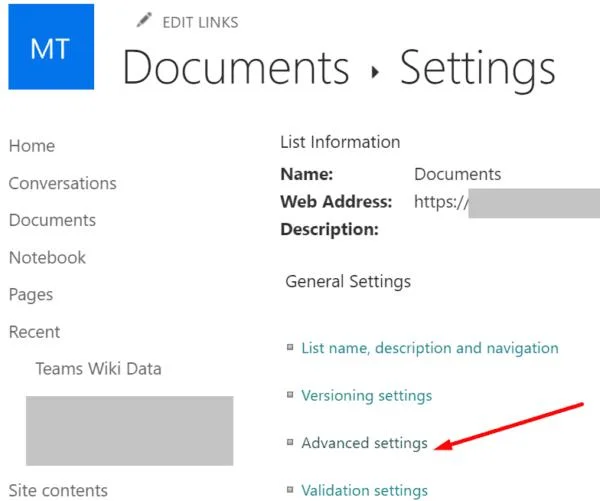Image resolution: width=600 pixels, height=501 pixels.
Task: Open Teams Wiki Data under Recent
Action: tap(99, 369)
